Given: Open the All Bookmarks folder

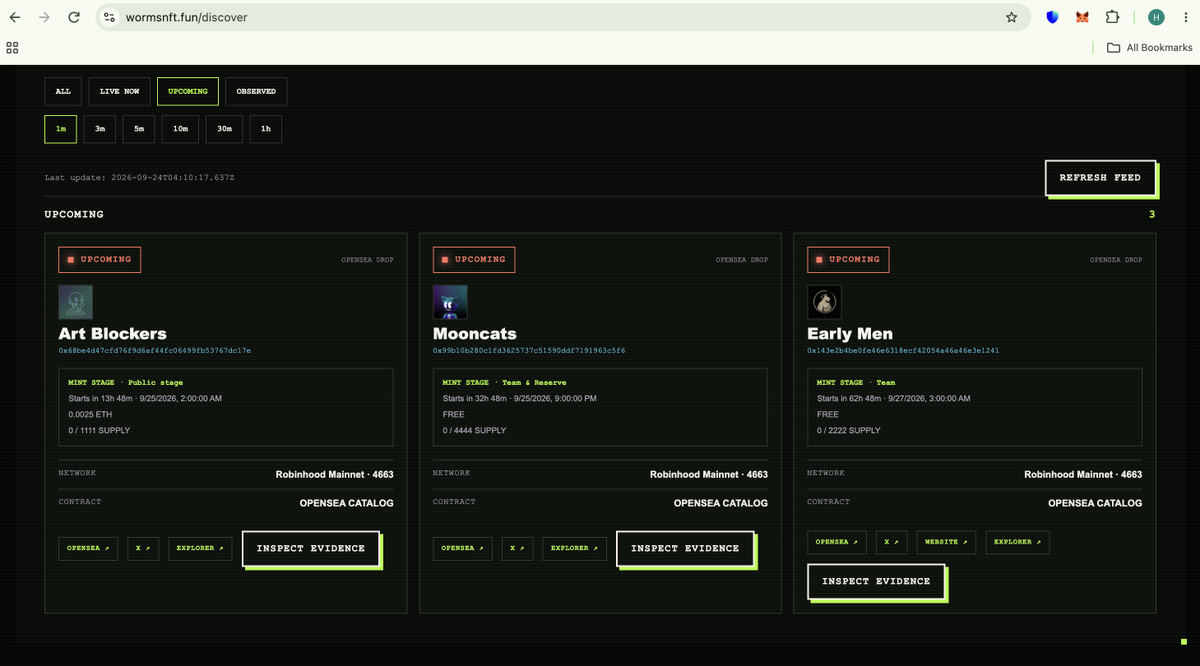Looking at the screenshot, I should pos(1149,47).
